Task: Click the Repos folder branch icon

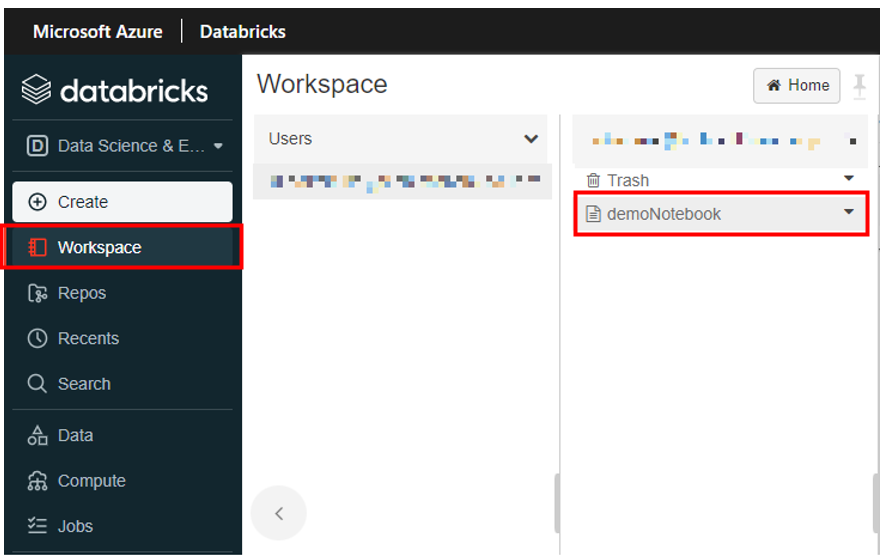Action: click(x=37, y=293)
